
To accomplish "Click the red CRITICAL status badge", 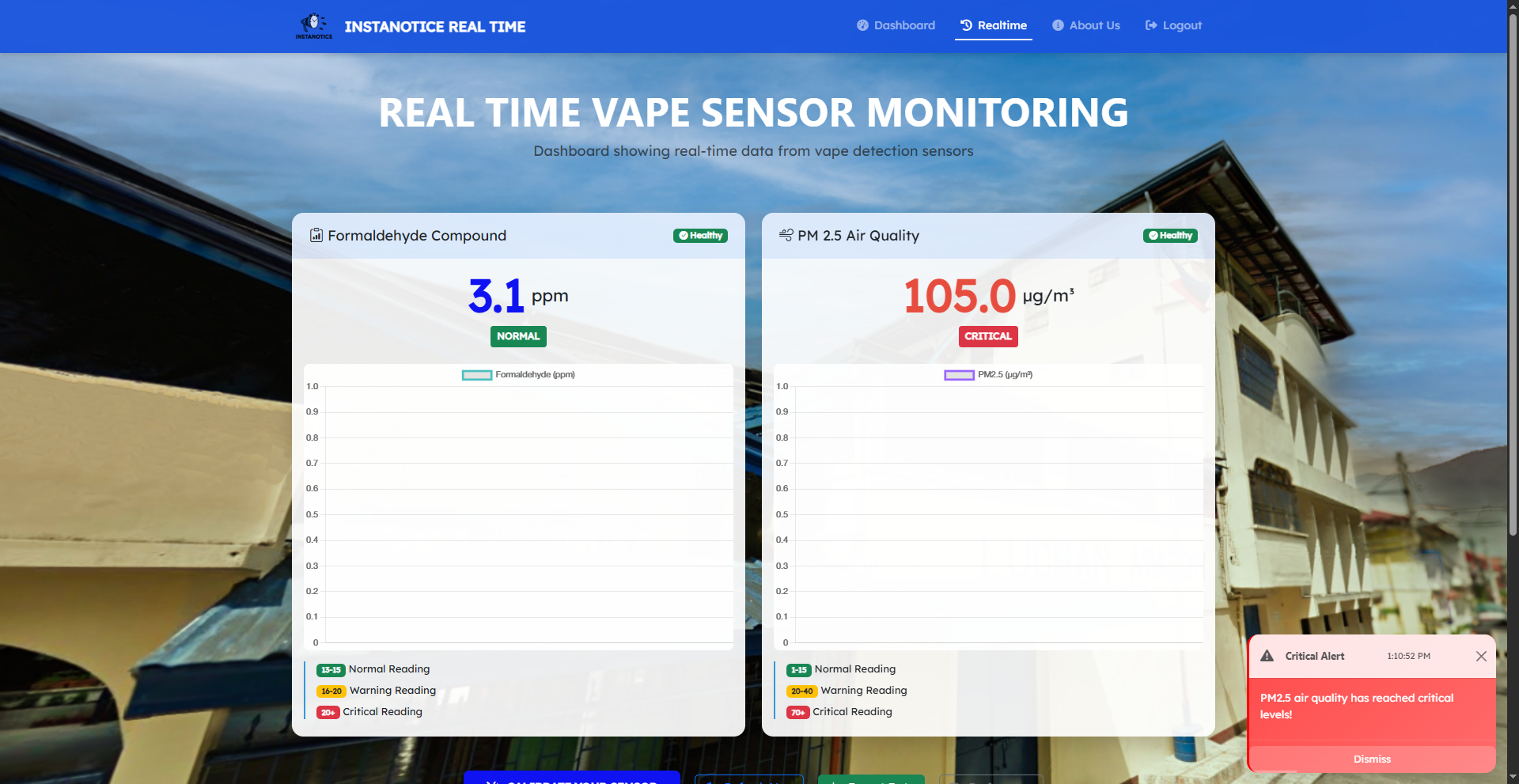I will pos(988,336).
